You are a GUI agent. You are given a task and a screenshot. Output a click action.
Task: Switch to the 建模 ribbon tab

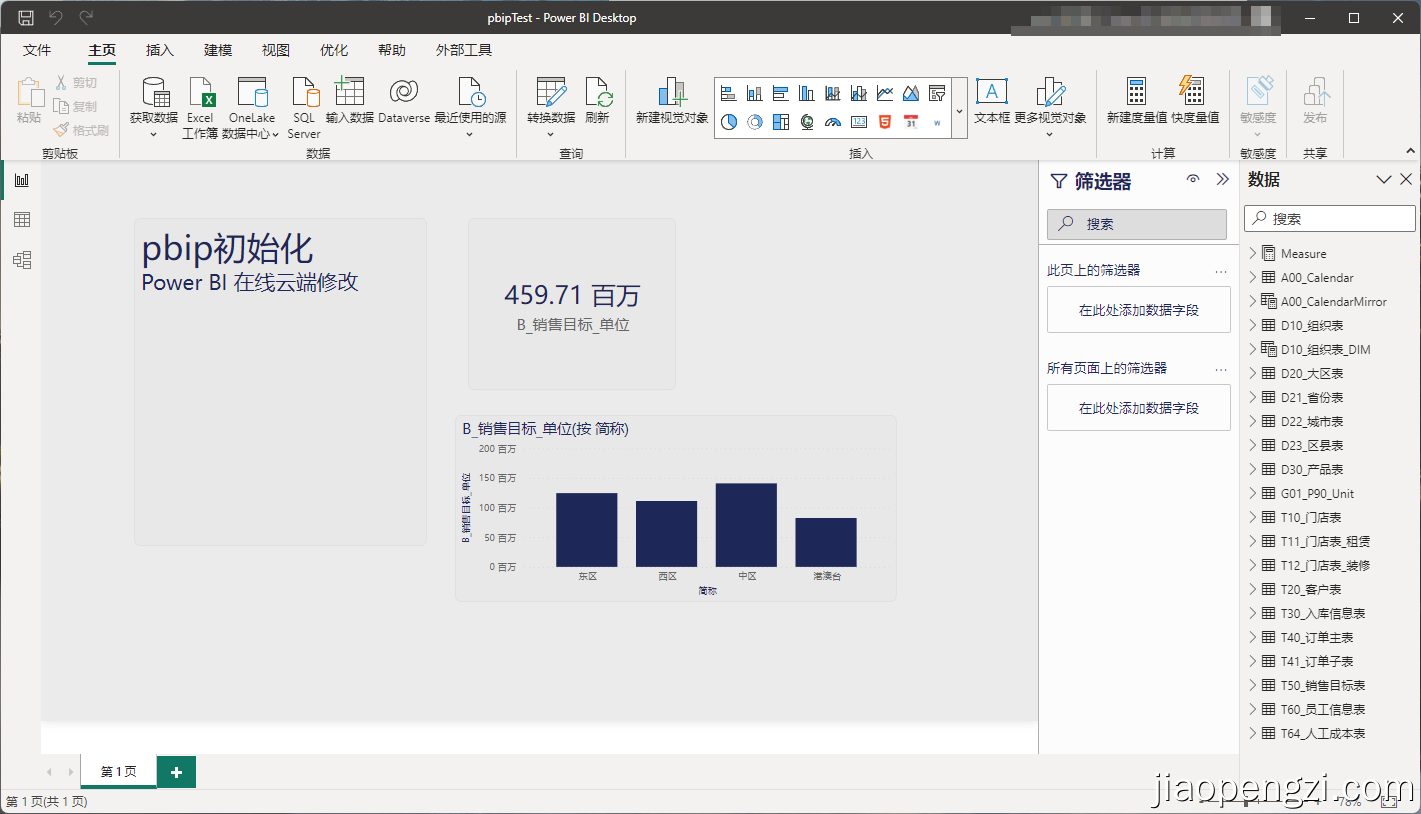[218, 51]
